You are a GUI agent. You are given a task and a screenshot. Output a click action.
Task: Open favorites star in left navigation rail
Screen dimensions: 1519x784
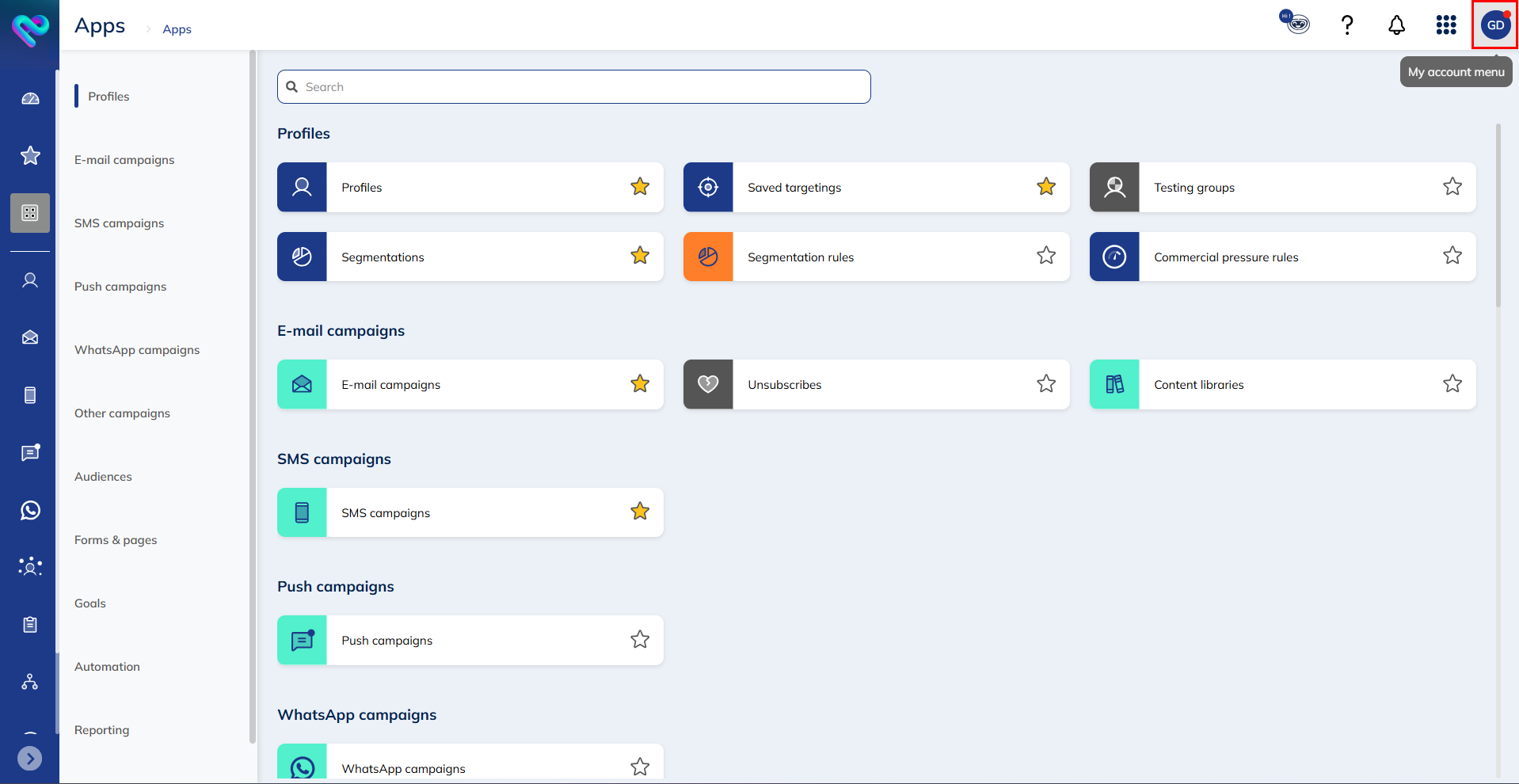coord(30,155)
